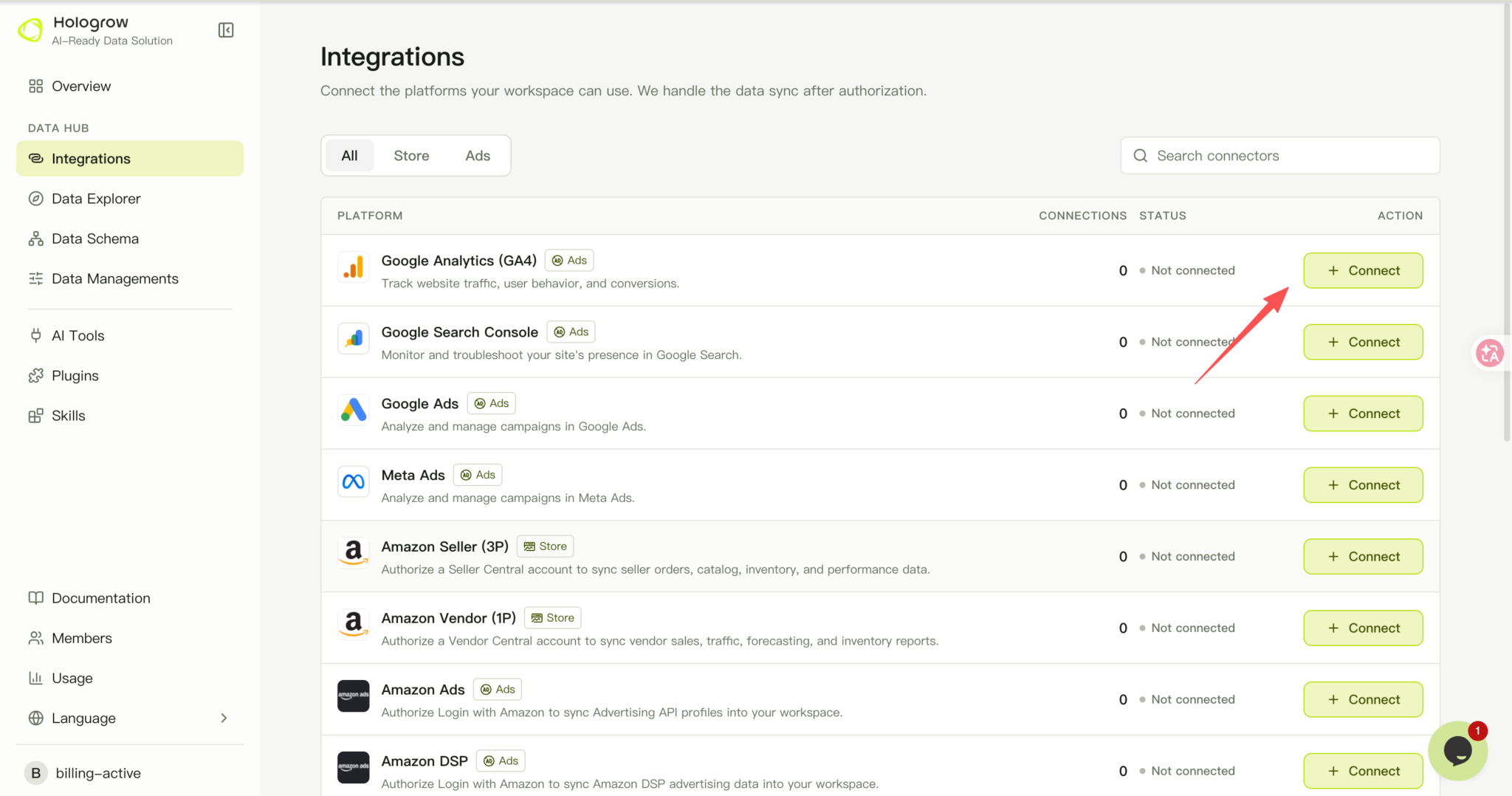The image size is (1512, 796).
Task: Click the Amazon DSP black logo
Action: click(354, 768)
